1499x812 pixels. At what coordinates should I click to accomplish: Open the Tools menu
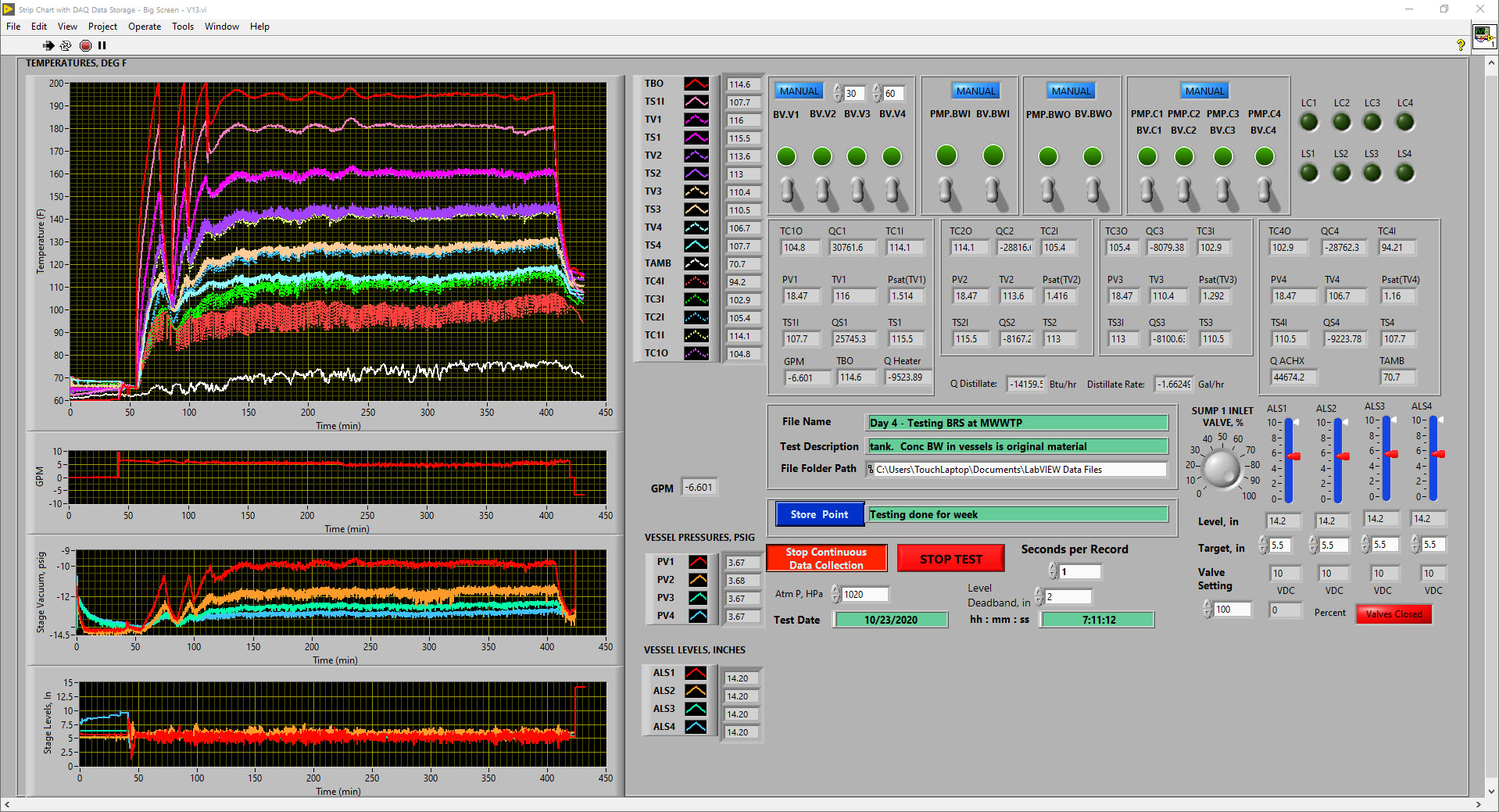(183, 27)
